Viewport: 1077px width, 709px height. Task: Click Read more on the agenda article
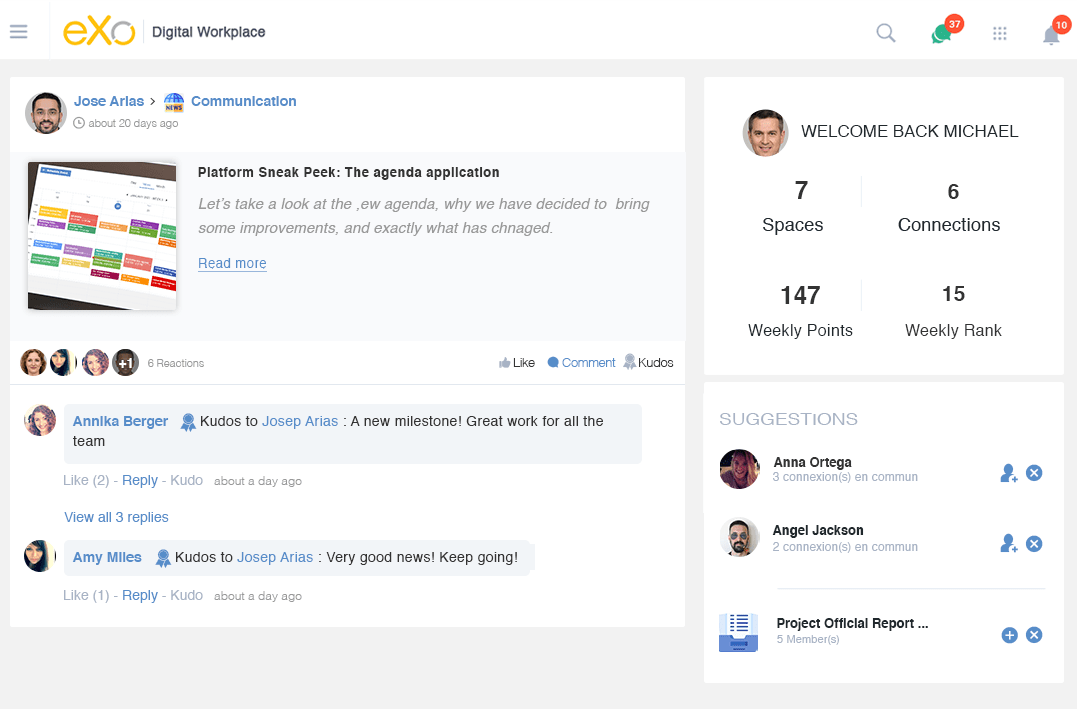(232, 263)
